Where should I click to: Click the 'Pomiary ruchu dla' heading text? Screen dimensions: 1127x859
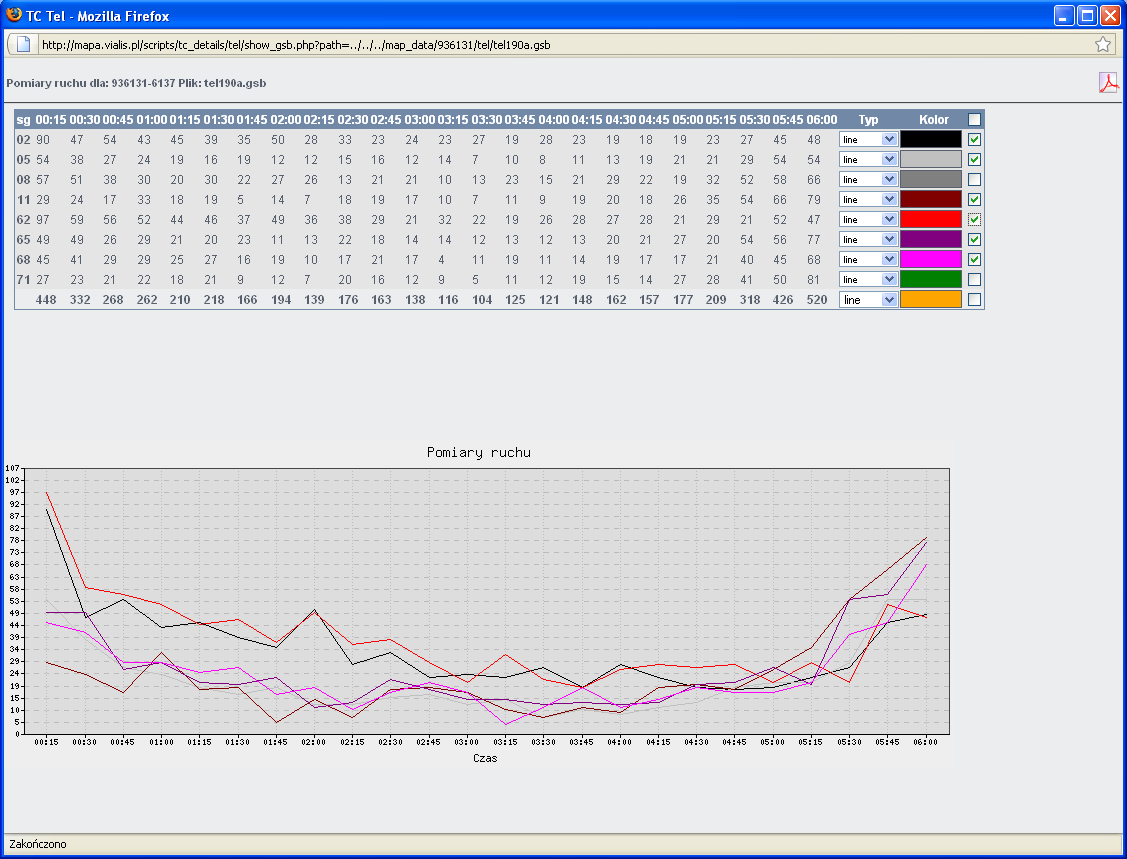(58, 83)
